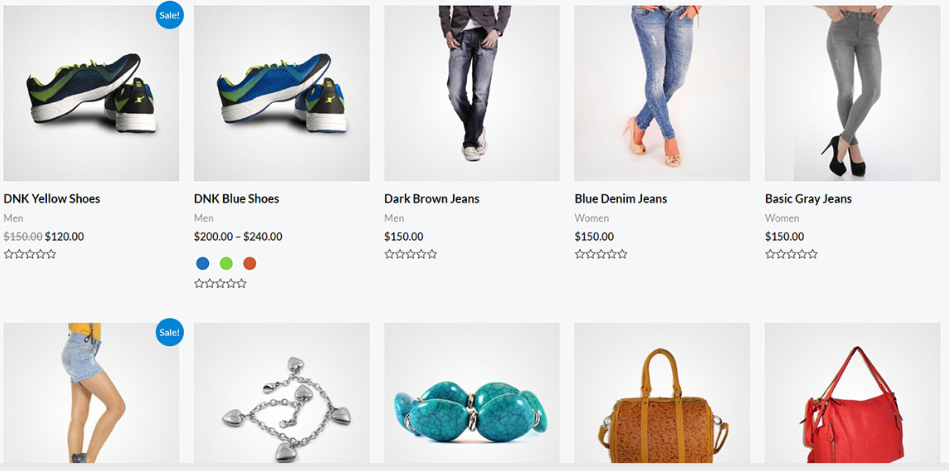Click the turquoise bracelet product image
Screen dimensions: 949x471
(471, 393)
